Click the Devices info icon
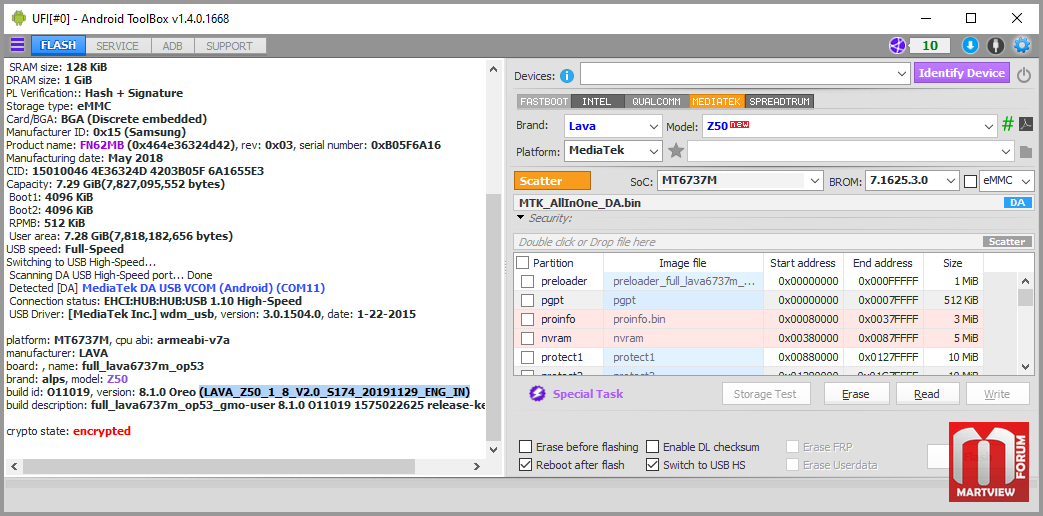This screenshot has height=516, width=1043. click(567, 76)
